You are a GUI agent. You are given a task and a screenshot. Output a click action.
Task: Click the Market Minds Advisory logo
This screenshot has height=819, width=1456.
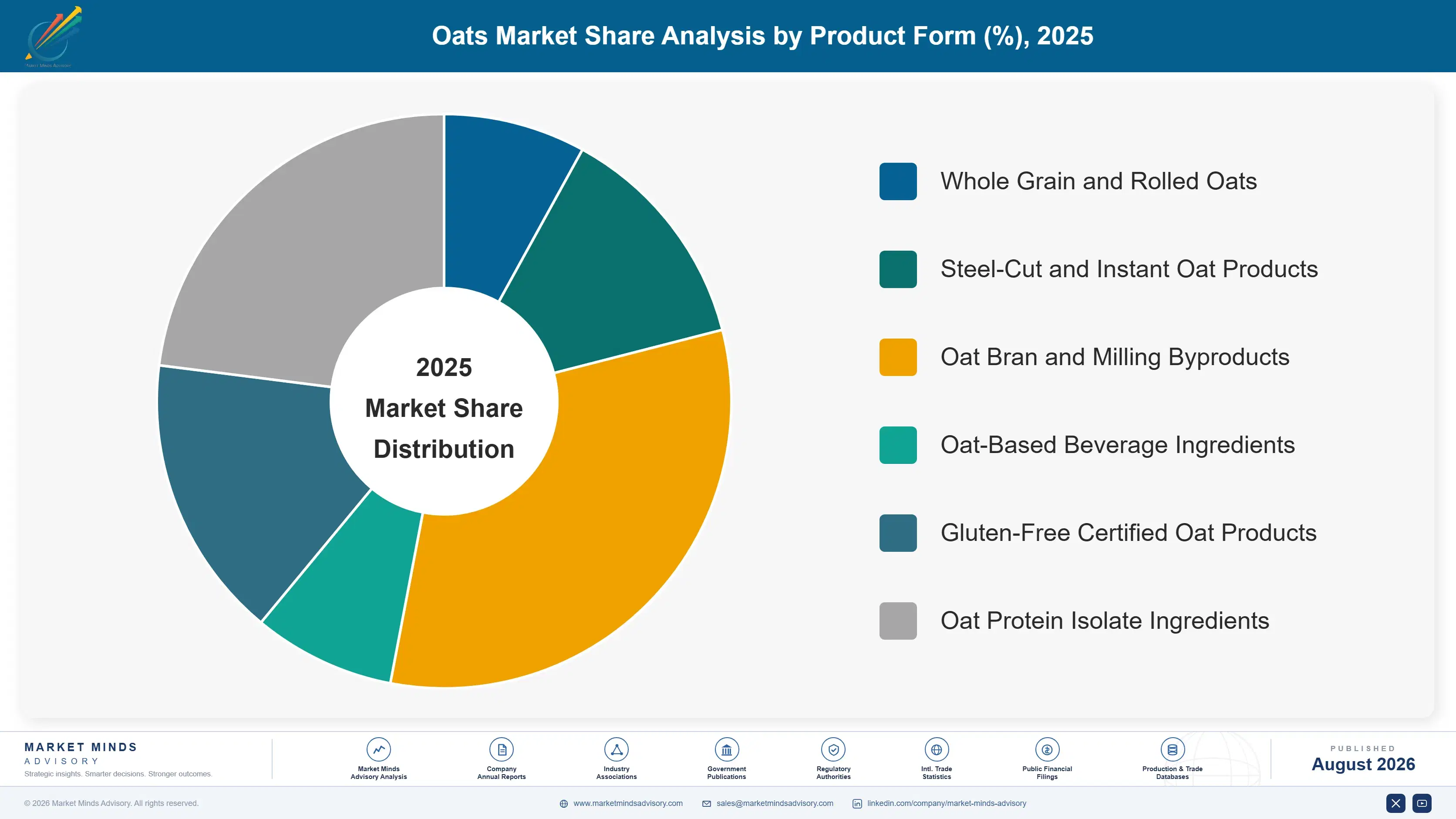tap(53, 37)
